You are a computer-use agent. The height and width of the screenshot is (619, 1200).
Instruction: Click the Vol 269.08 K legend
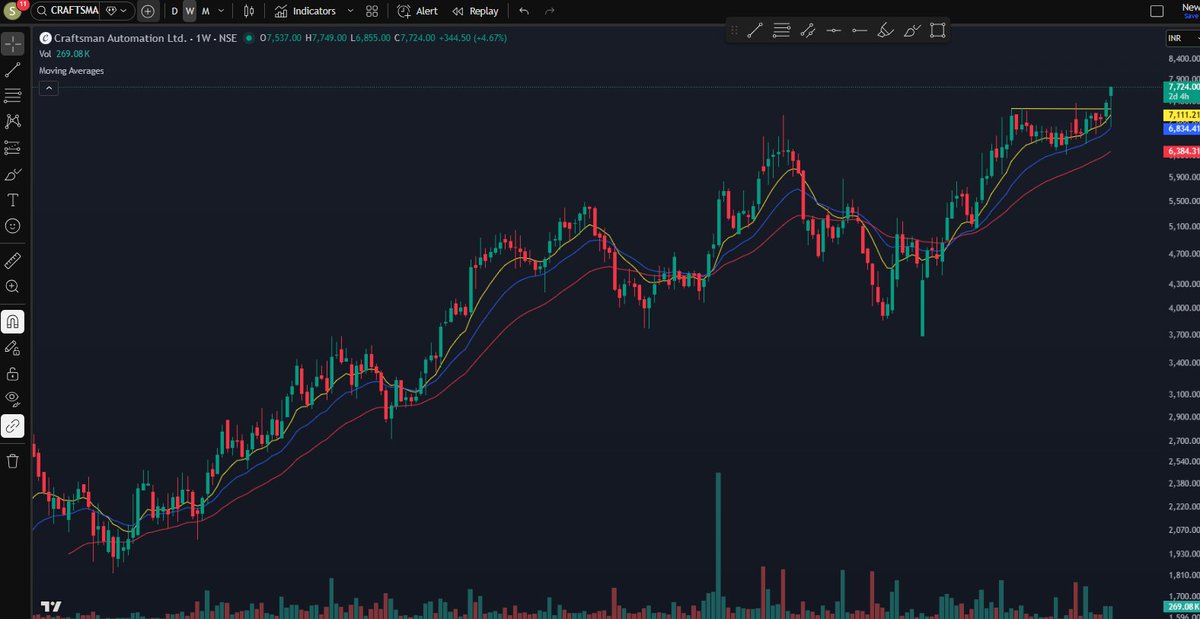(x=64, y=54)
